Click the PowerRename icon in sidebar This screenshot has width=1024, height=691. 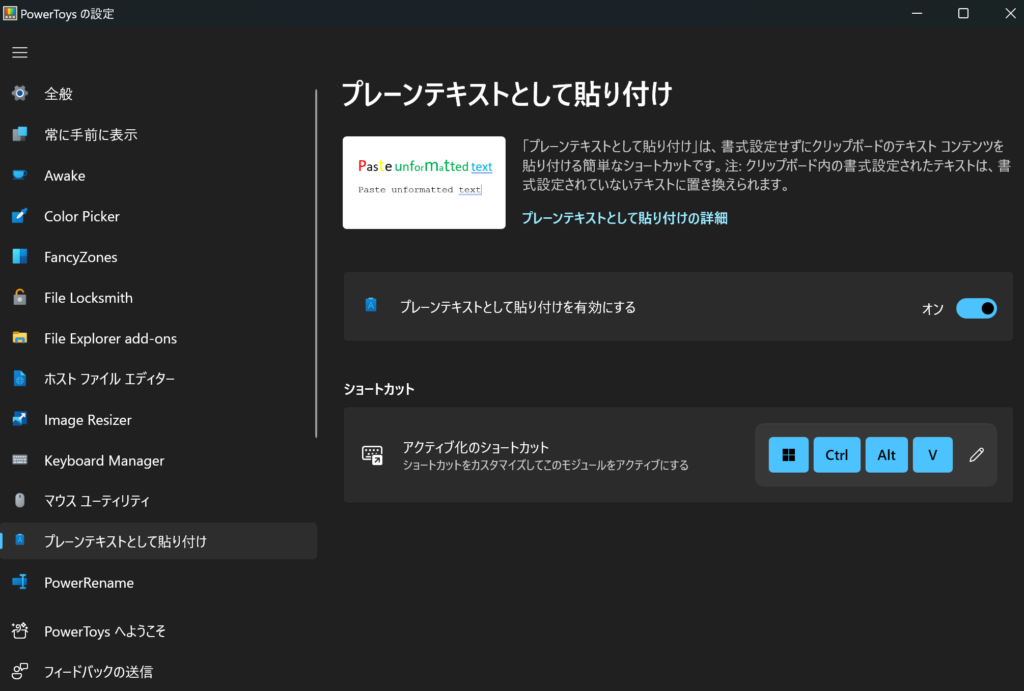tap(20, 582)
